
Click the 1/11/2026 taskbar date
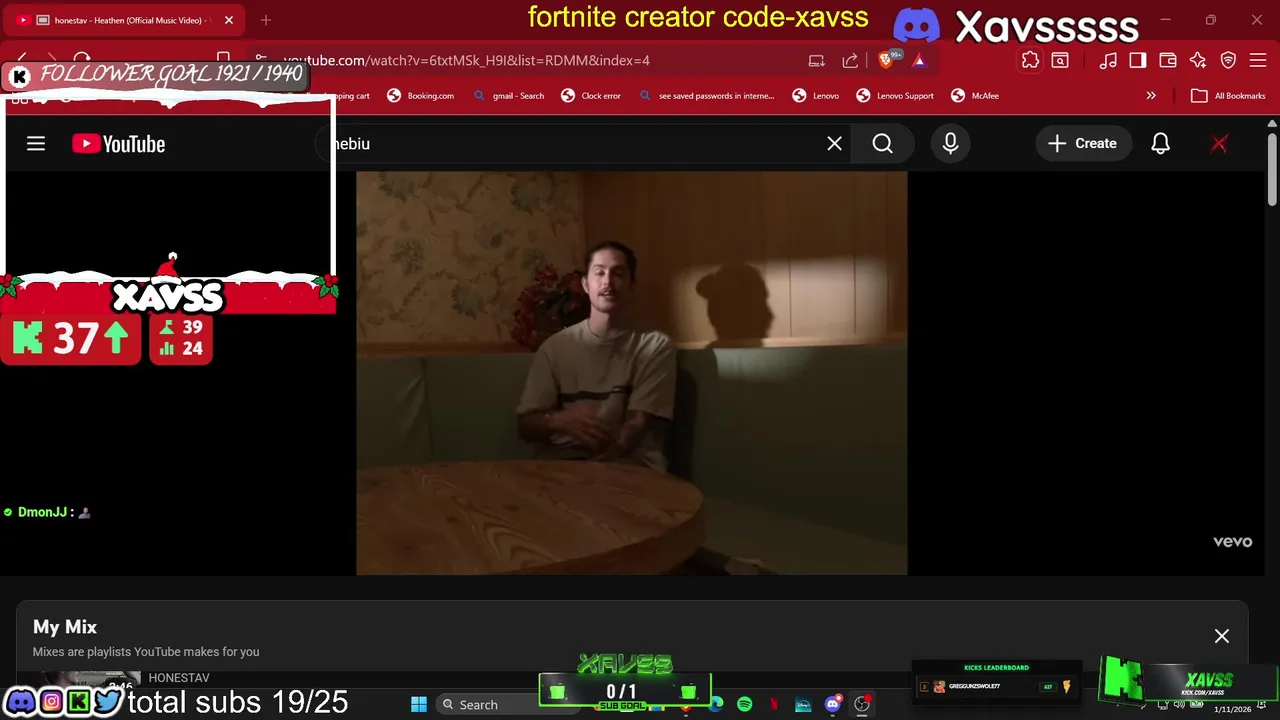1232,709
